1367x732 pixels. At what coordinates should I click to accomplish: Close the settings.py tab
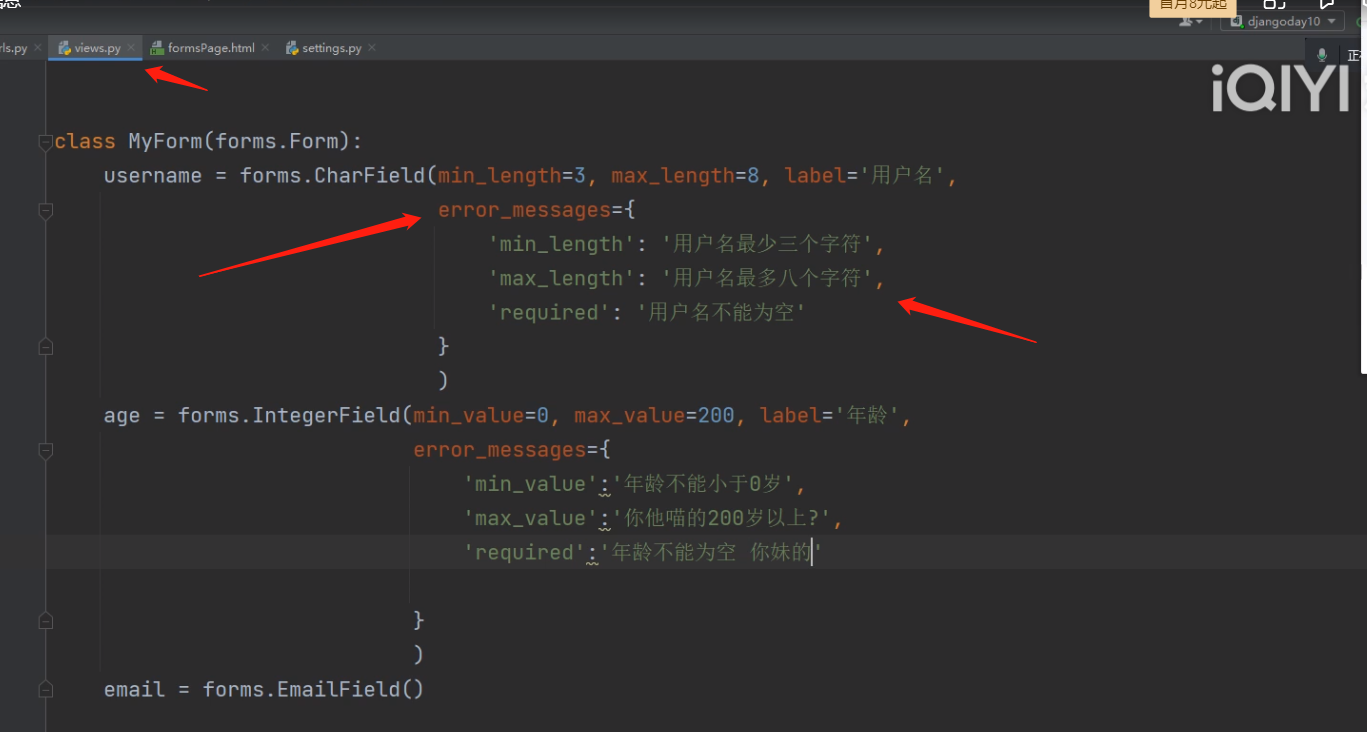pyautogui.click(x=372, y=47)
